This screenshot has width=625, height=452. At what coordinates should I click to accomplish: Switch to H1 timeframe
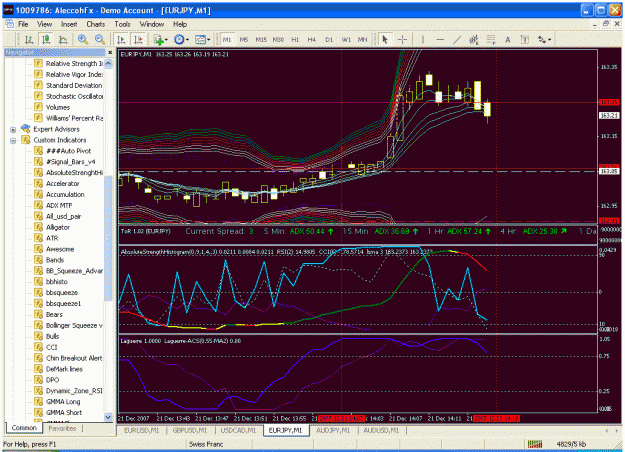[295, 39]
